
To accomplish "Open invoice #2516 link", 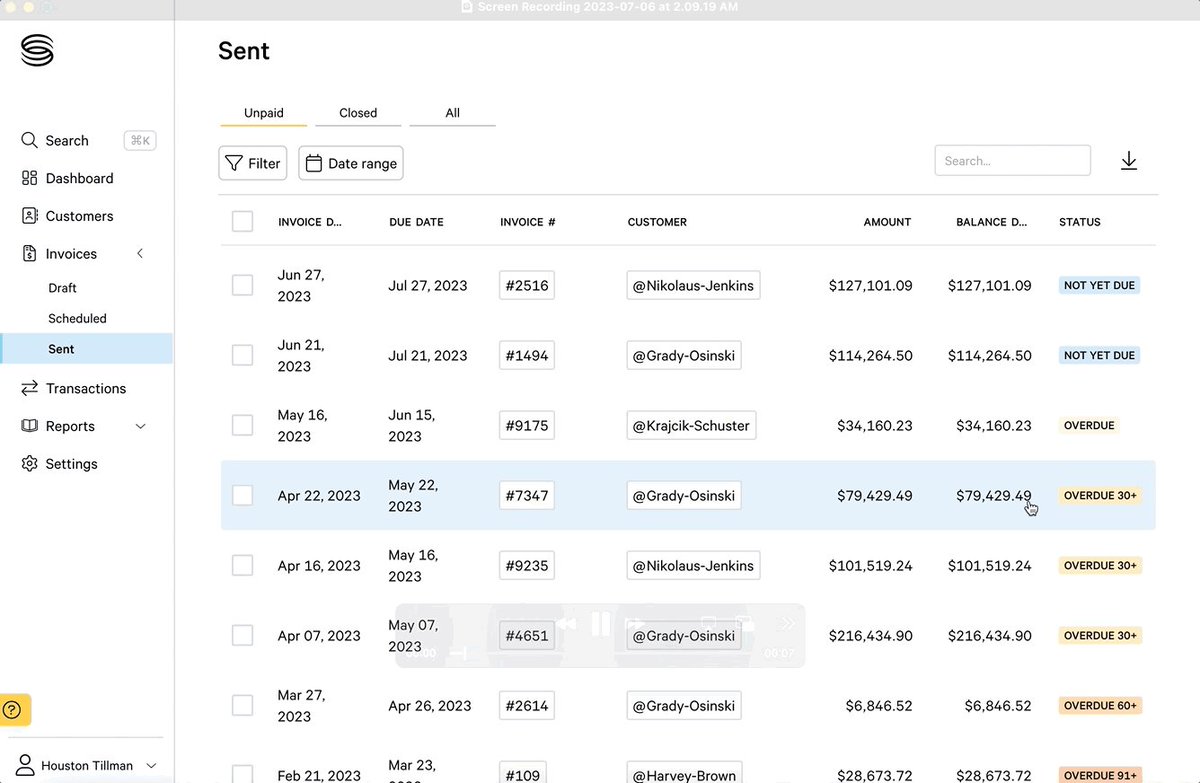I will click(527, 285).
